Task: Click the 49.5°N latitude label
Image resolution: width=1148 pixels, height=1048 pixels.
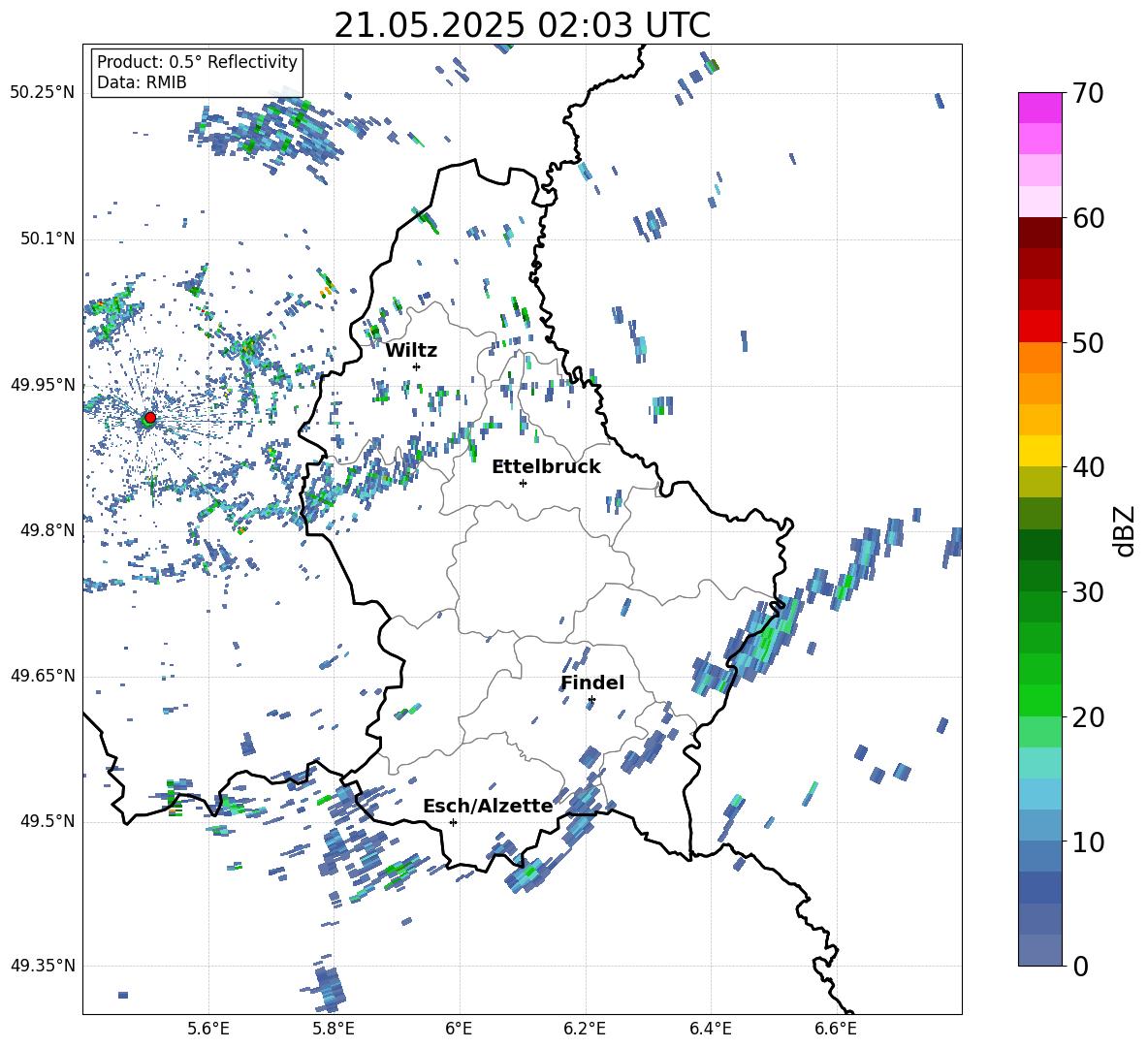Action: [x=48, y=821]
